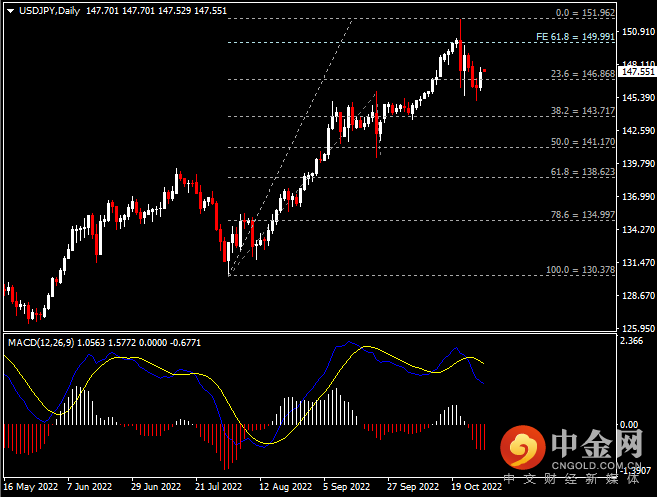
Task: Click the 5 Sep 2022 date marker
Action: [346, 487]
